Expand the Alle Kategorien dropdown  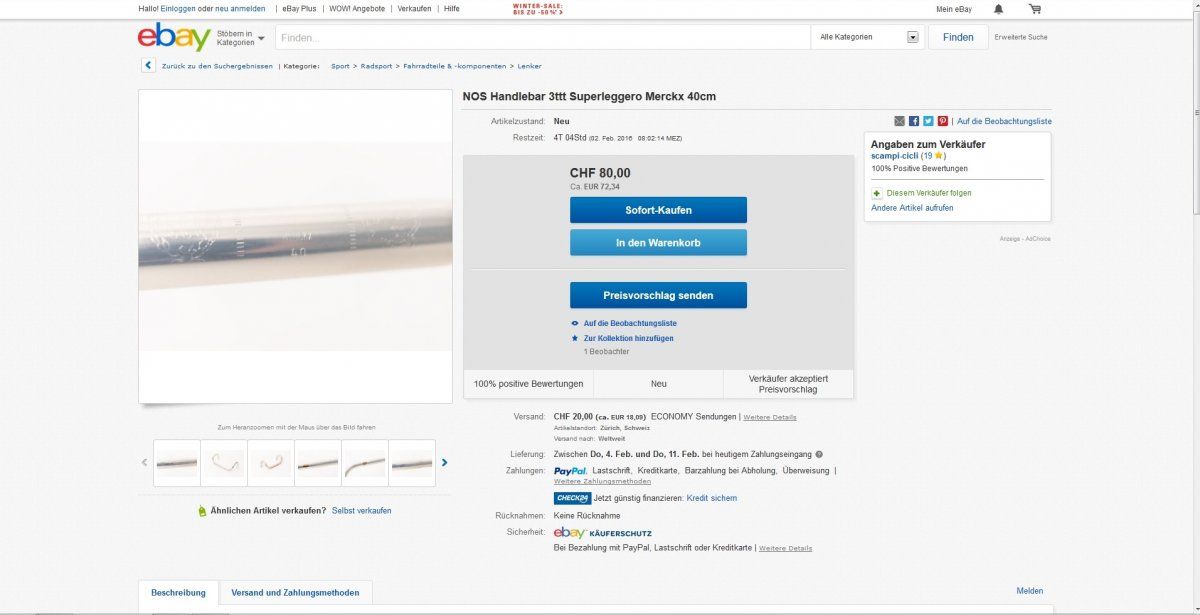tap(912, 37)
